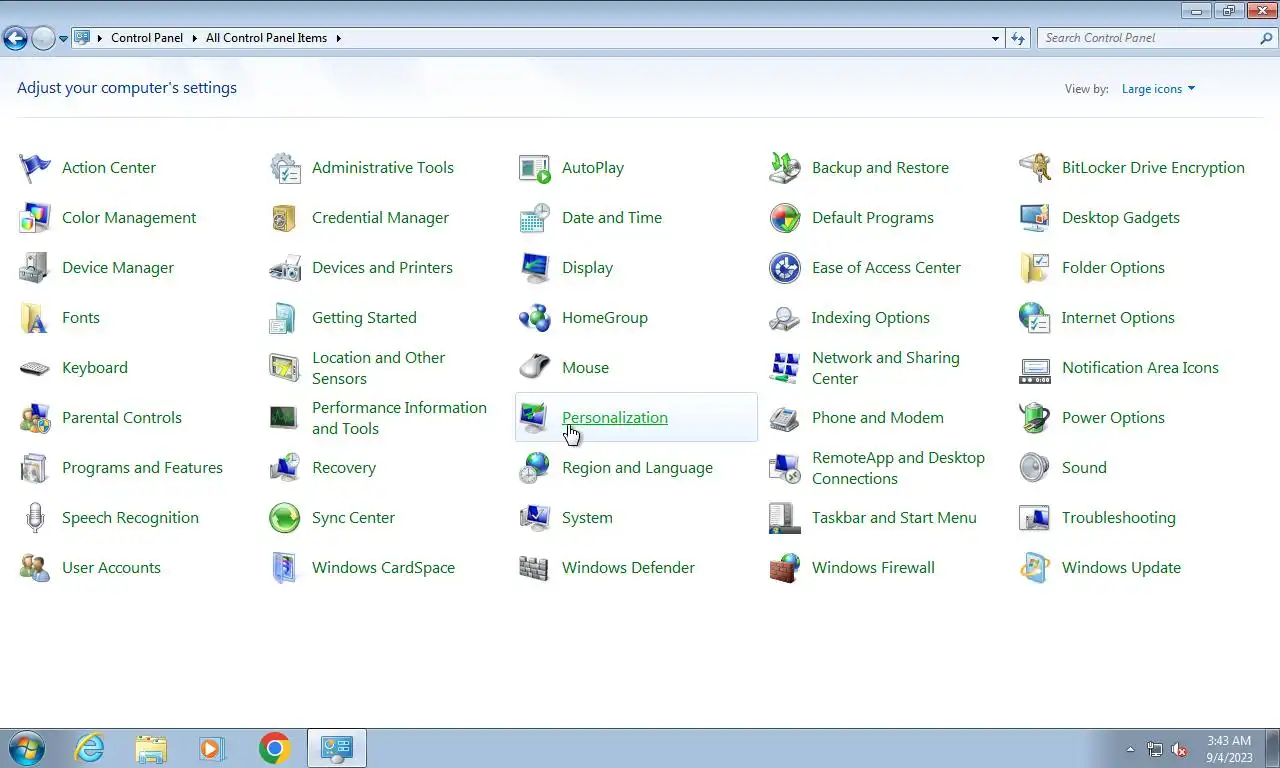The height and width of the screenshot is (768, 1280).
Task: Open the Keyboard icon
Action: (x=35, y=368)
